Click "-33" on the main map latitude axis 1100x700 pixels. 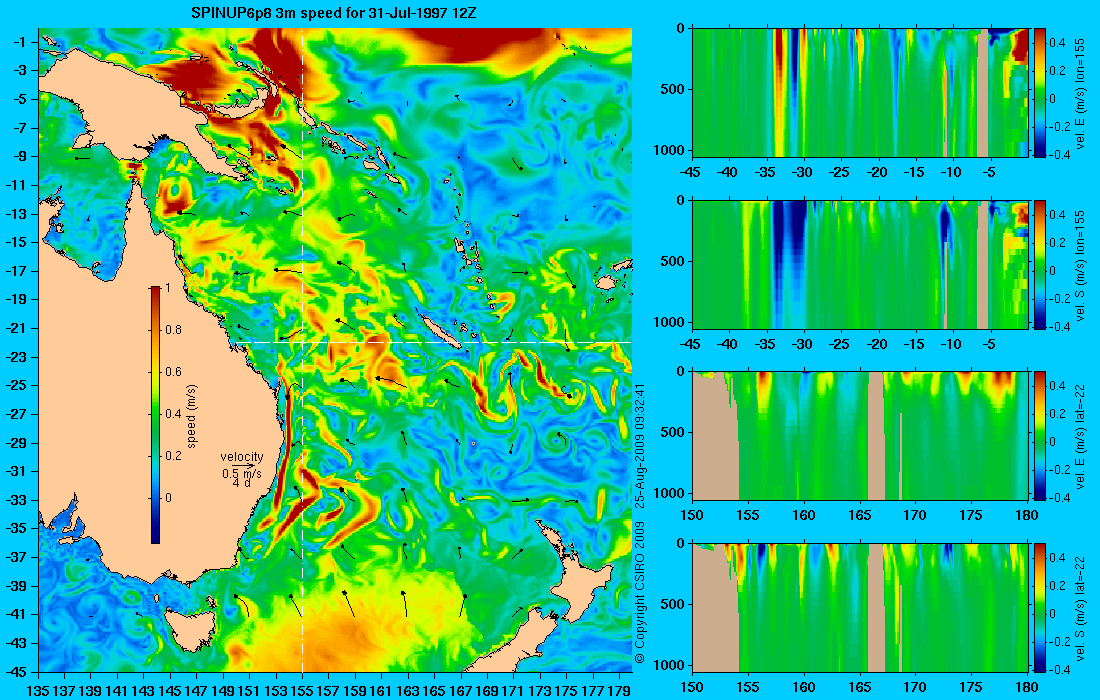(17, 500)
